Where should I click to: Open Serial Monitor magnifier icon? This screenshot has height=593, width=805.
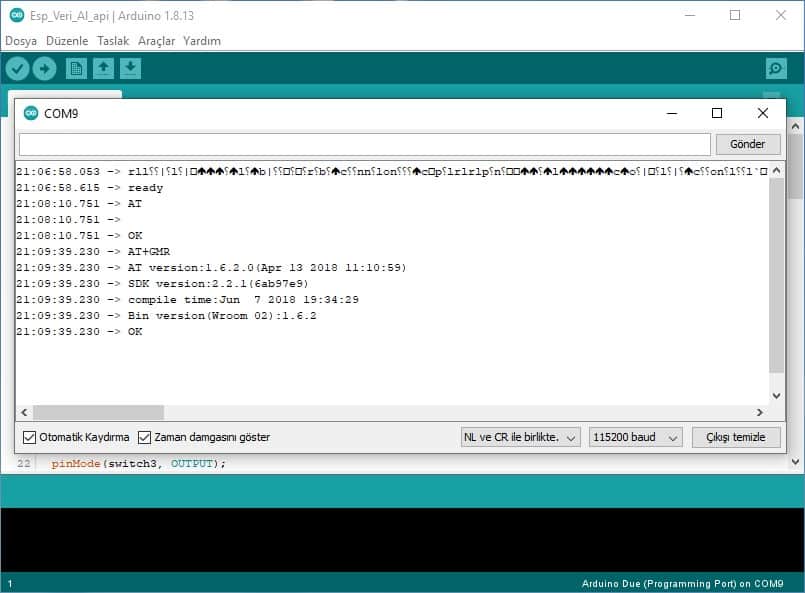(776, 68)
